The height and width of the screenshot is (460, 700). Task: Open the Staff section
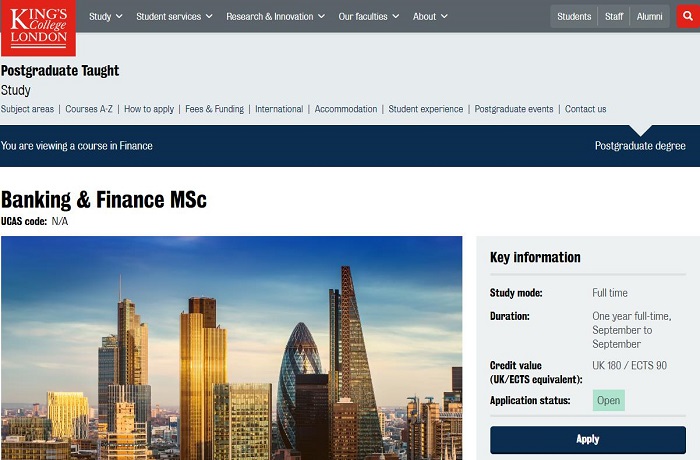pos(614,16)
